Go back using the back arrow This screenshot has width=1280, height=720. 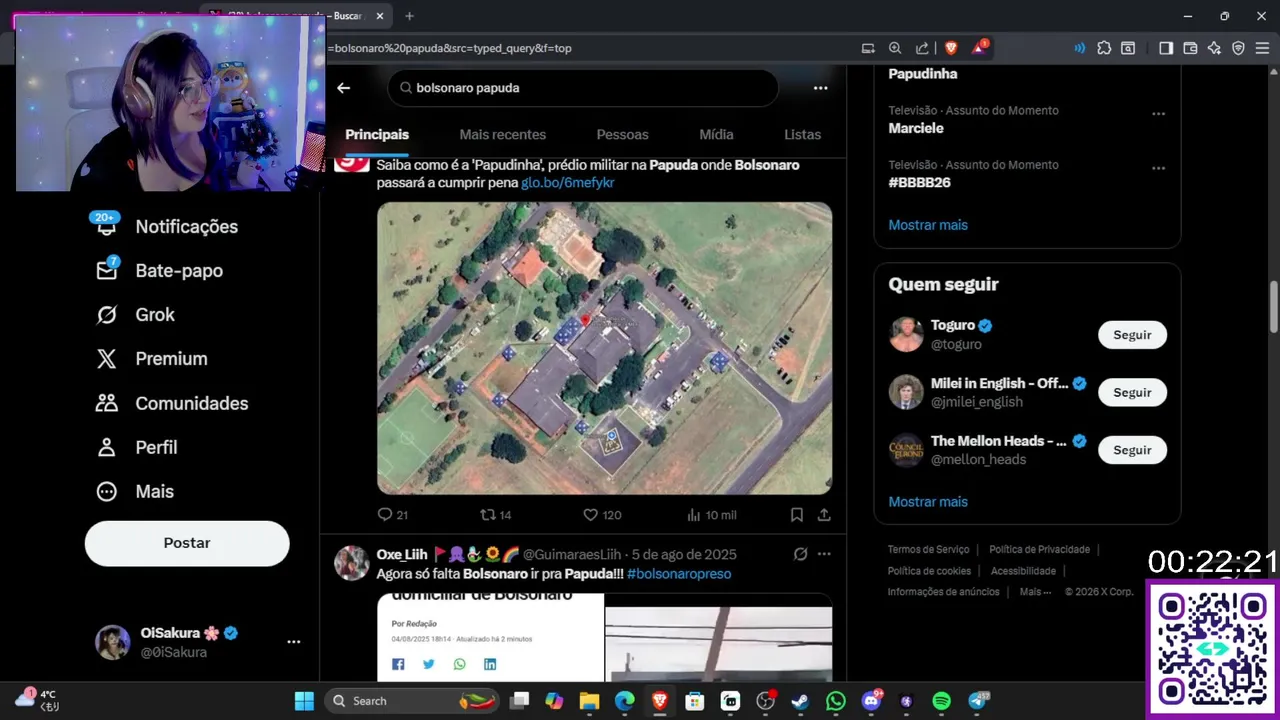343,88
